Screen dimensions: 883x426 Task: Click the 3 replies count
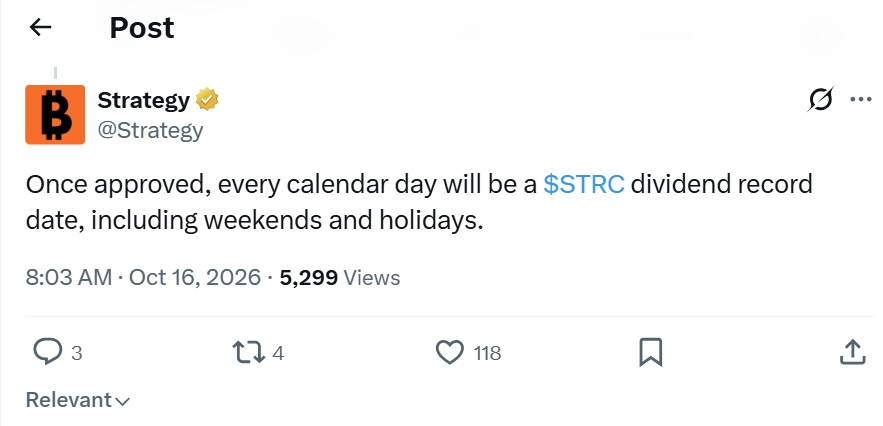pyautogui.click(x=77, y=353)
